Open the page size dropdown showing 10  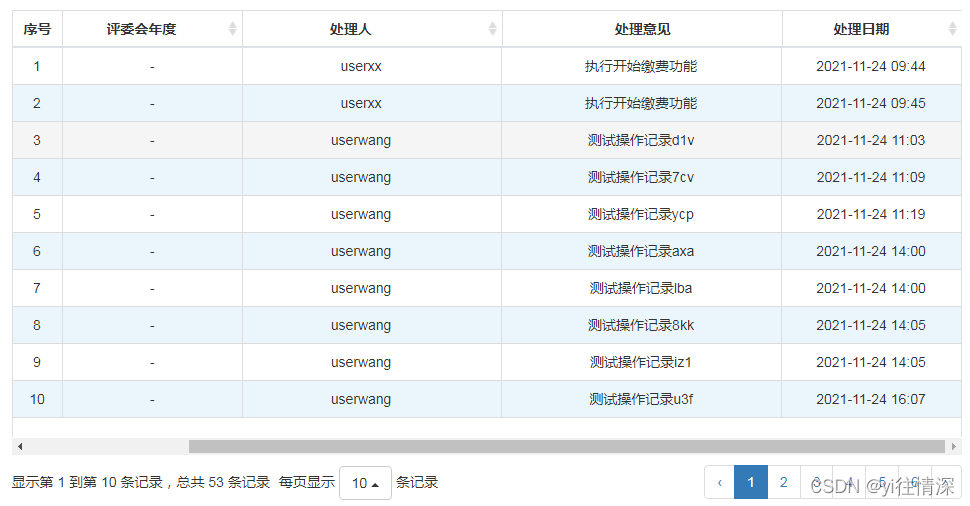(365, 482)
